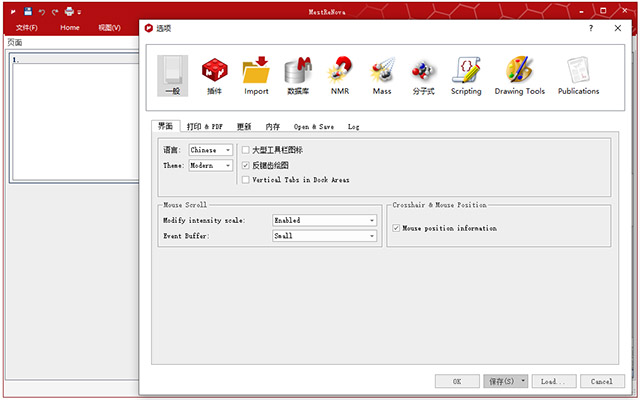Viewport: 640px width, 400px height.
Task: Click the save icon in title bar
Action: (28, 11)
